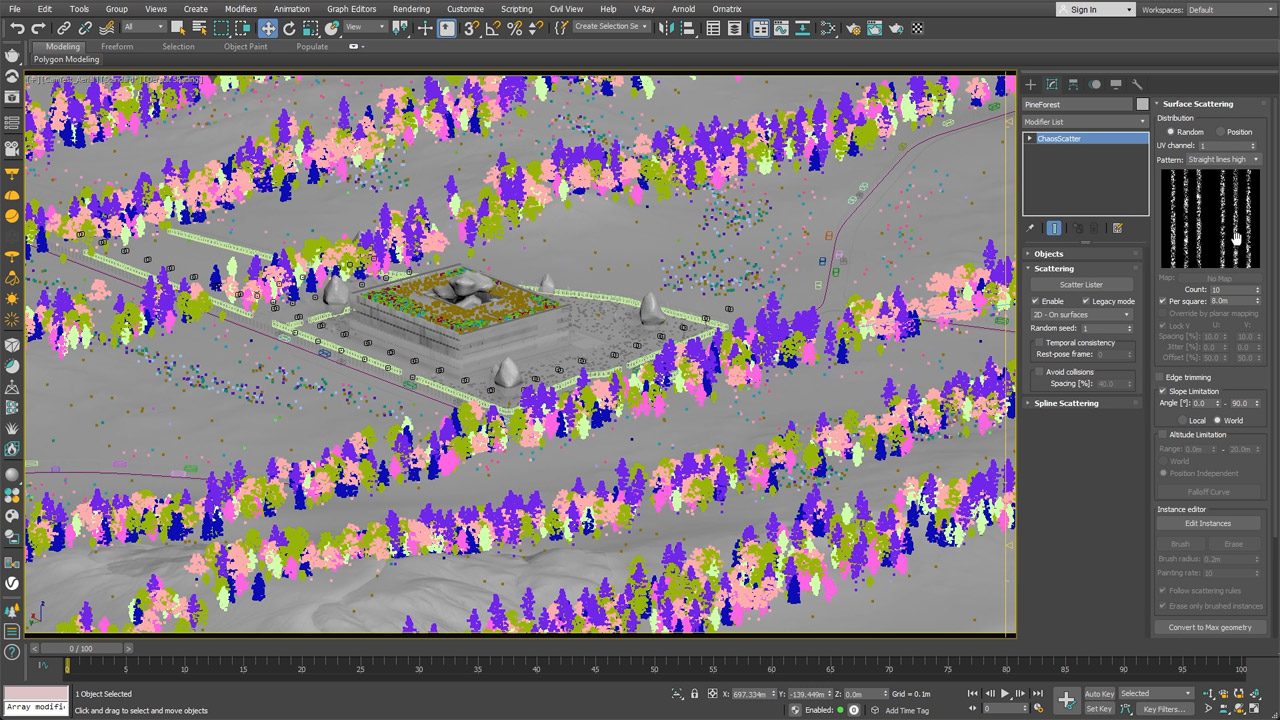
Task: Enable Altitude Limitation checkbox
Action: [1163, 435]
